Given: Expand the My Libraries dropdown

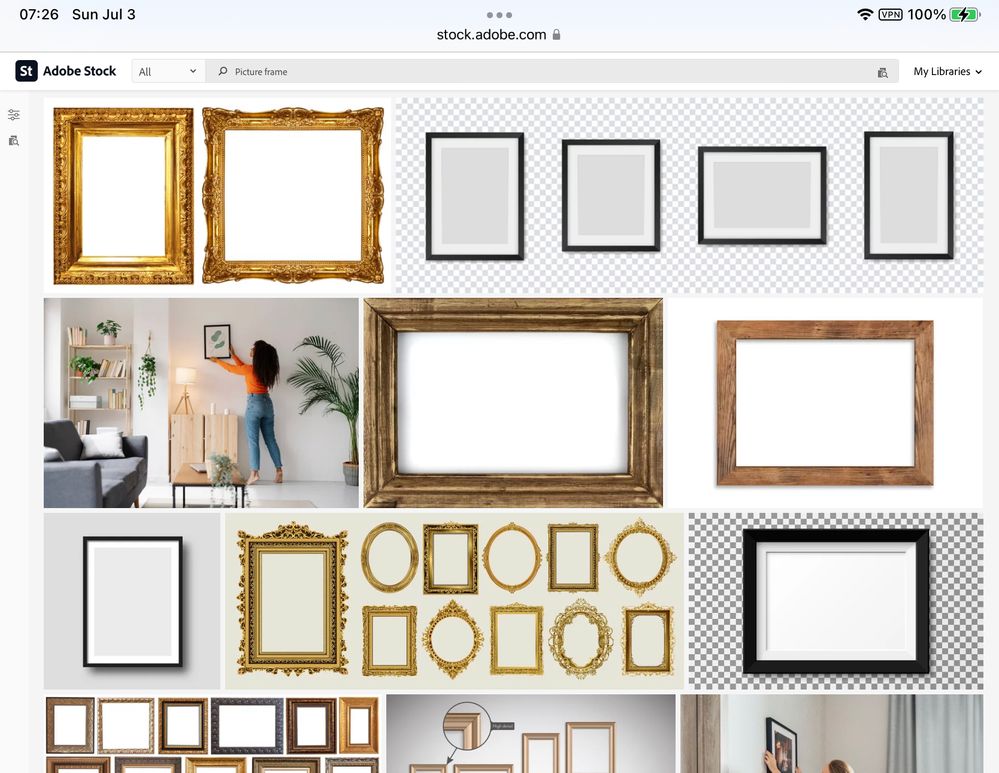Looking at the screenshot, I should click(x=945, y=71).
